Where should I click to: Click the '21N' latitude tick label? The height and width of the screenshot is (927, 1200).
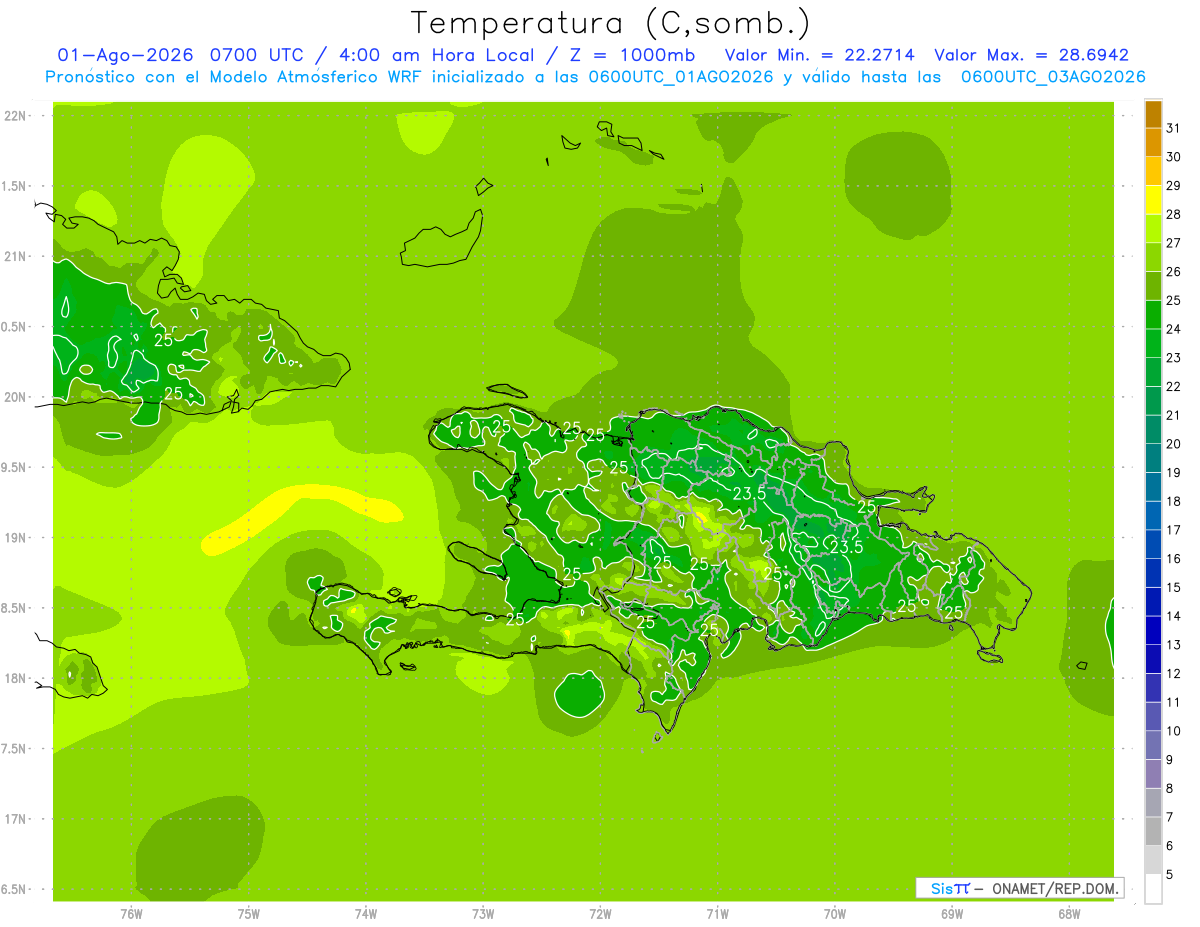tap(17, 257)
